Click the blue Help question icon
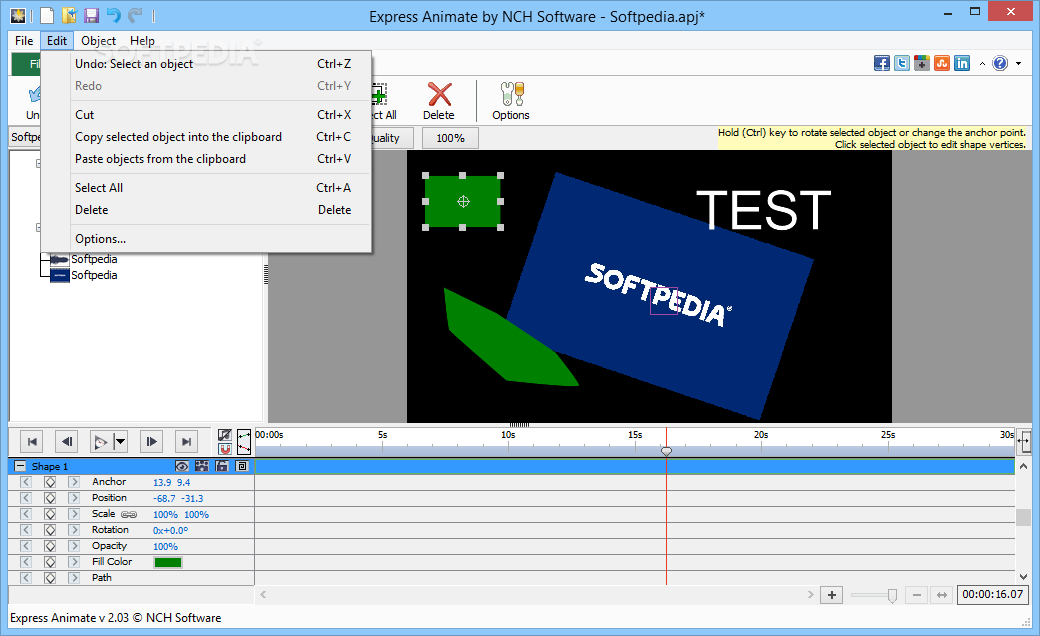 pos(1000,63)
